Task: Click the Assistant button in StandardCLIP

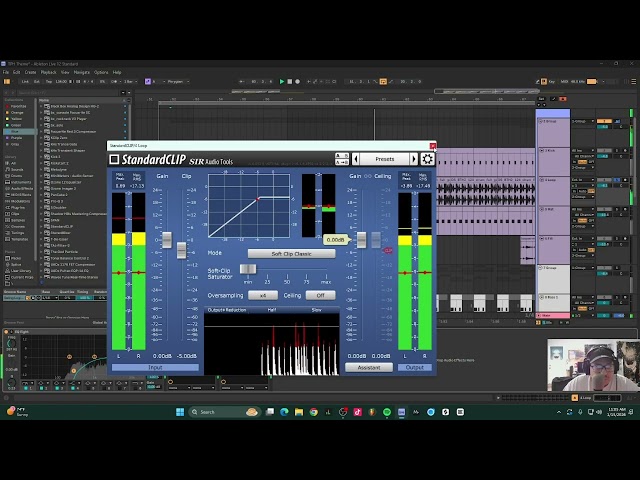Action: [x=369, y=367]
